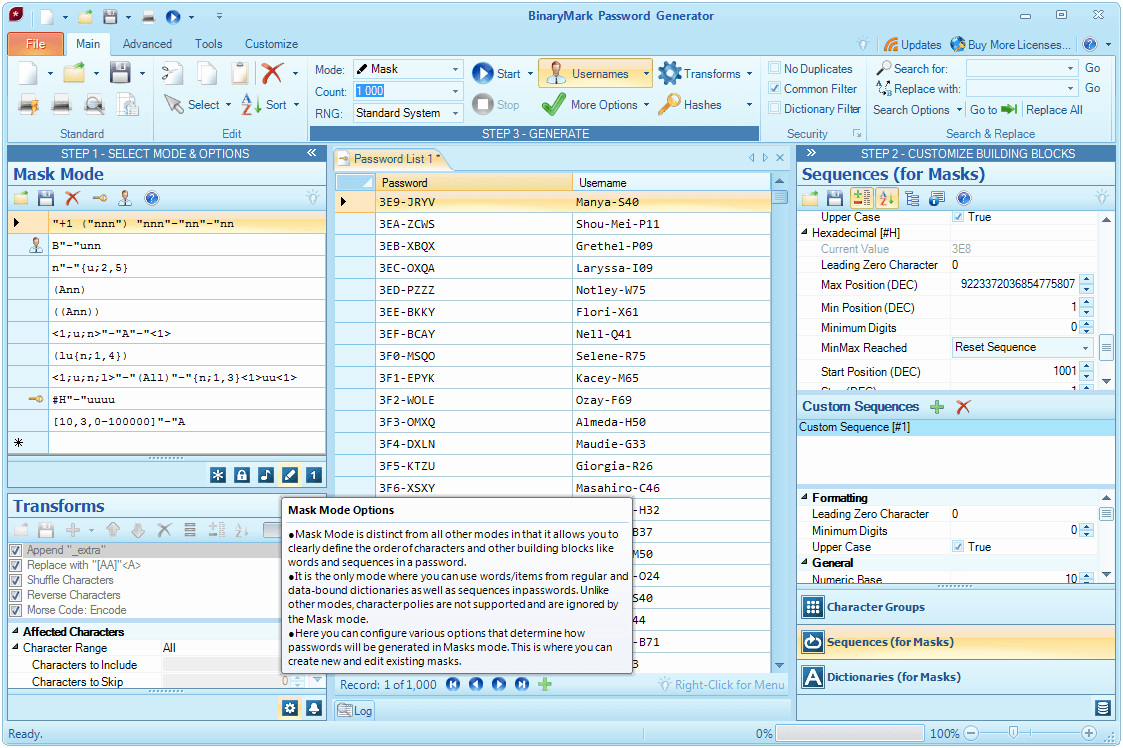Open the Search Options dropdown
Image resolution: width=1123 pixels, height=748 pixels.
tap(959, 110)
